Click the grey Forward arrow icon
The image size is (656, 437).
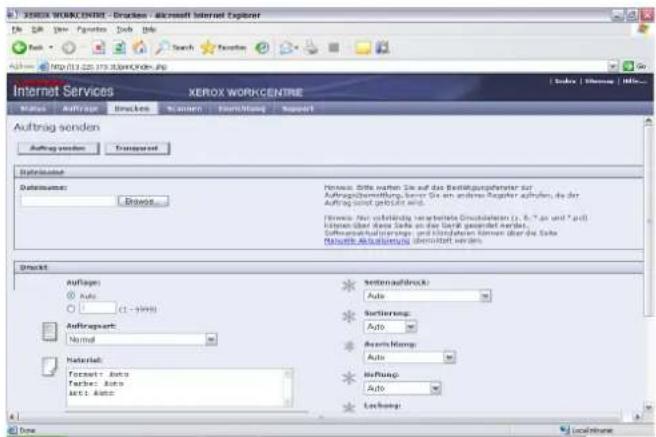click(x=69, y=48)
